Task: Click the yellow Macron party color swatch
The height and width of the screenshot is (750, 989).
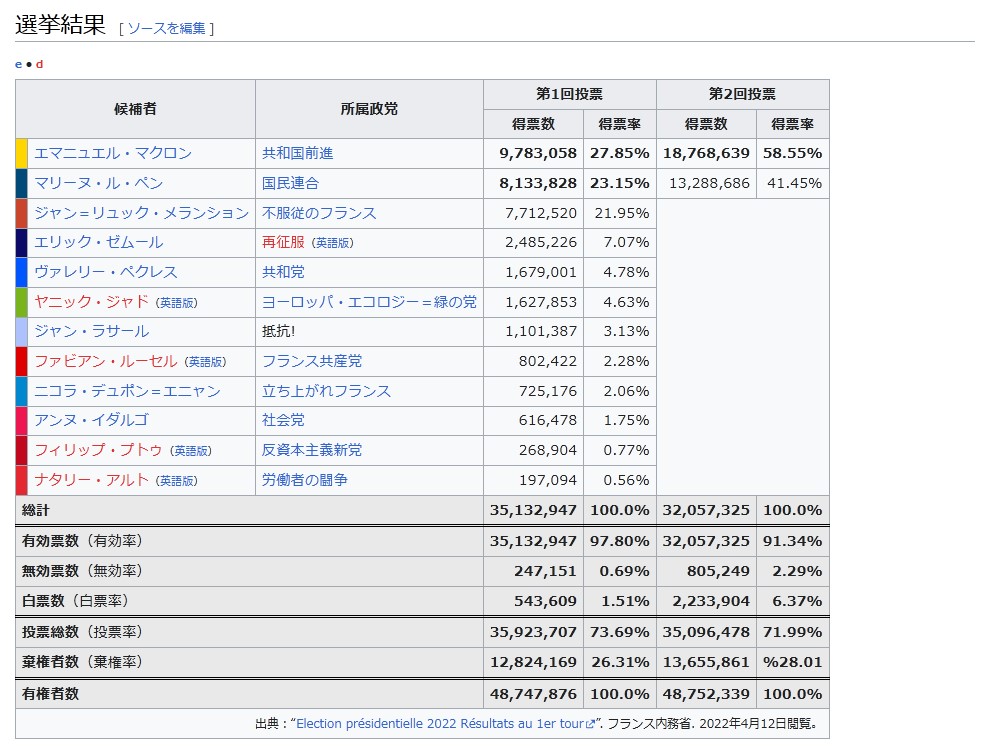Action: [x=22, y=153]
